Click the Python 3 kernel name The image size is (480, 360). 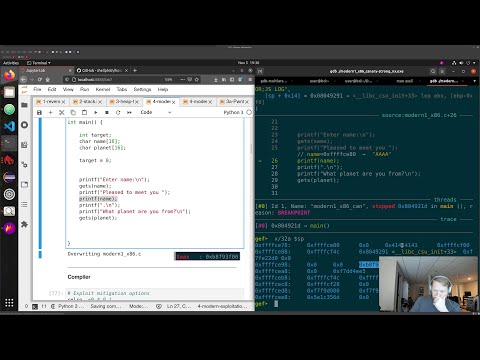(x=233, y=112)
